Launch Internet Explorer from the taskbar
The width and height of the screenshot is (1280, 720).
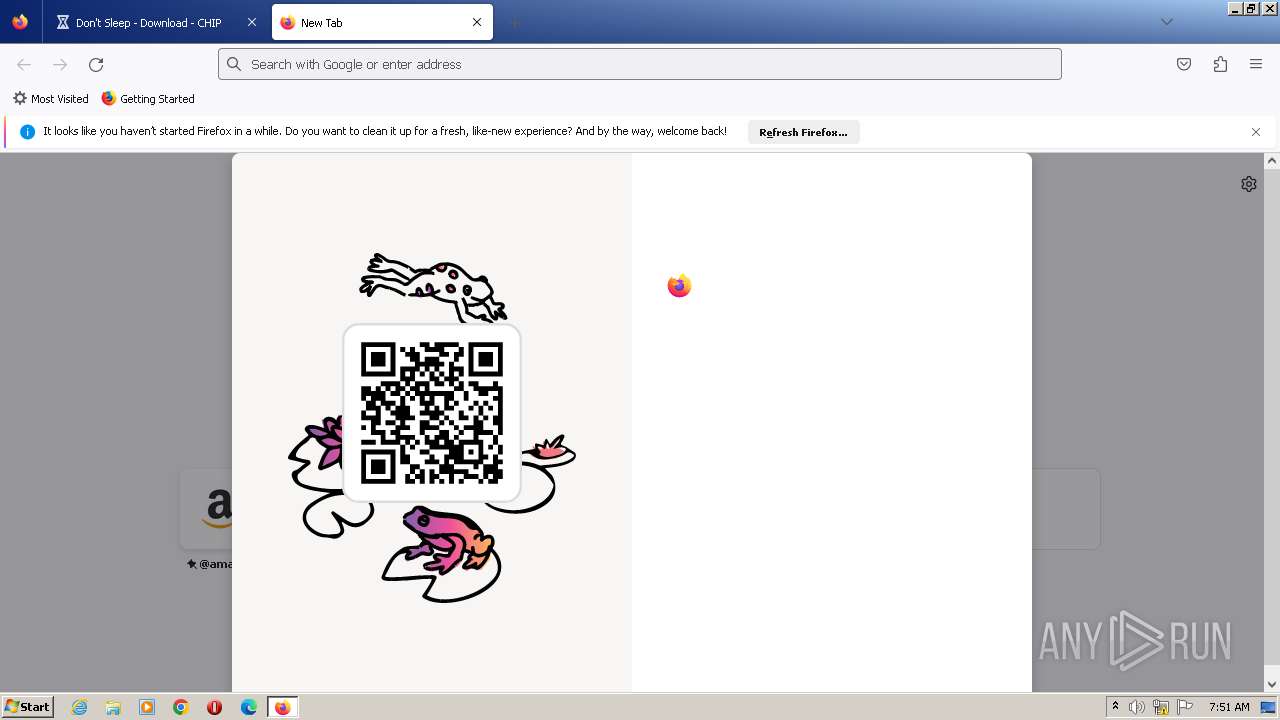[80, 707]
